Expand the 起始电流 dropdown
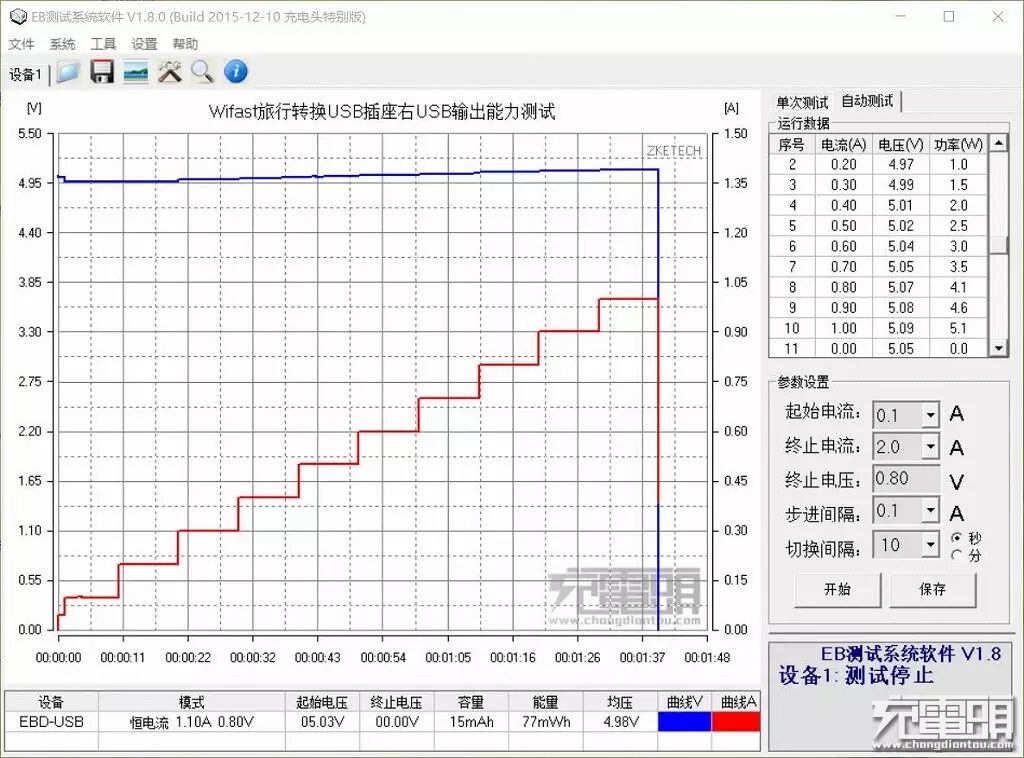The width and height of the screenshot is (1024, 758). pos(931,415)
